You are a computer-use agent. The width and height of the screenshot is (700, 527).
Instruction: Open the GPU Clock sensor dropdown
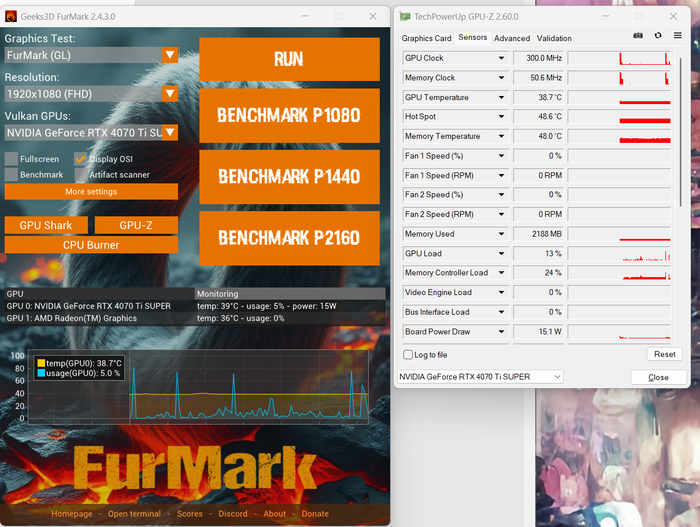(501, 58)
